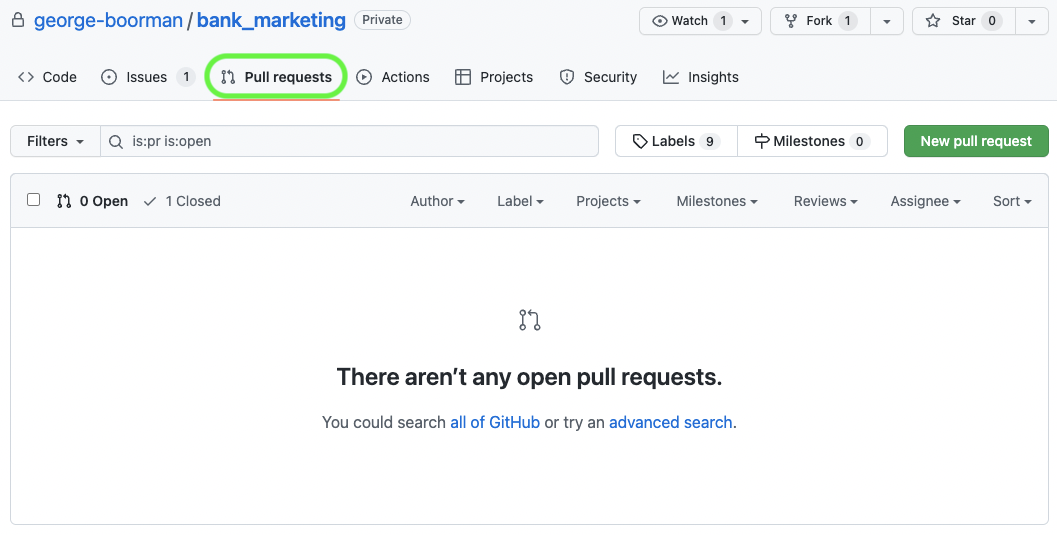Image resolution: width=1057 pixels, height=535 pixels.
Task: Open the Projects tab
Action: (x=494, y=77)
